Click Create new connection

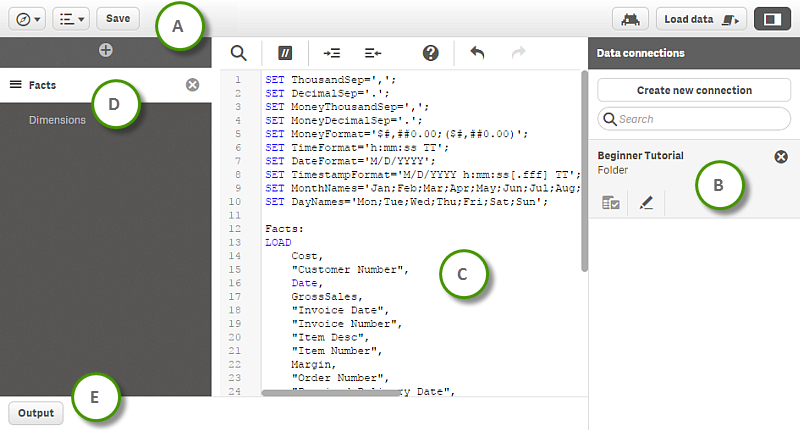(x=694, y=90)
